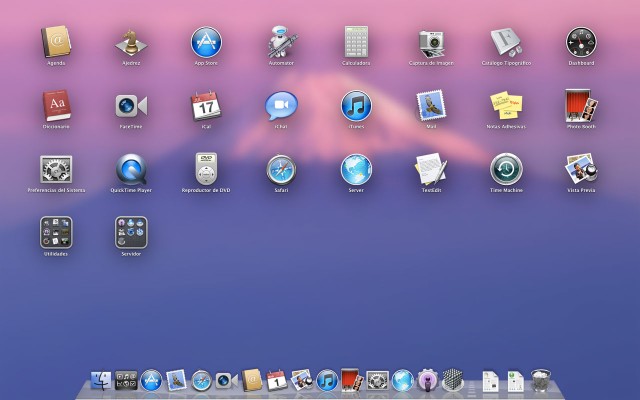640x400 pixels.
Task: Click Finder face icon in the Dock
Action: pyautogui.click(x=100, y=380)
